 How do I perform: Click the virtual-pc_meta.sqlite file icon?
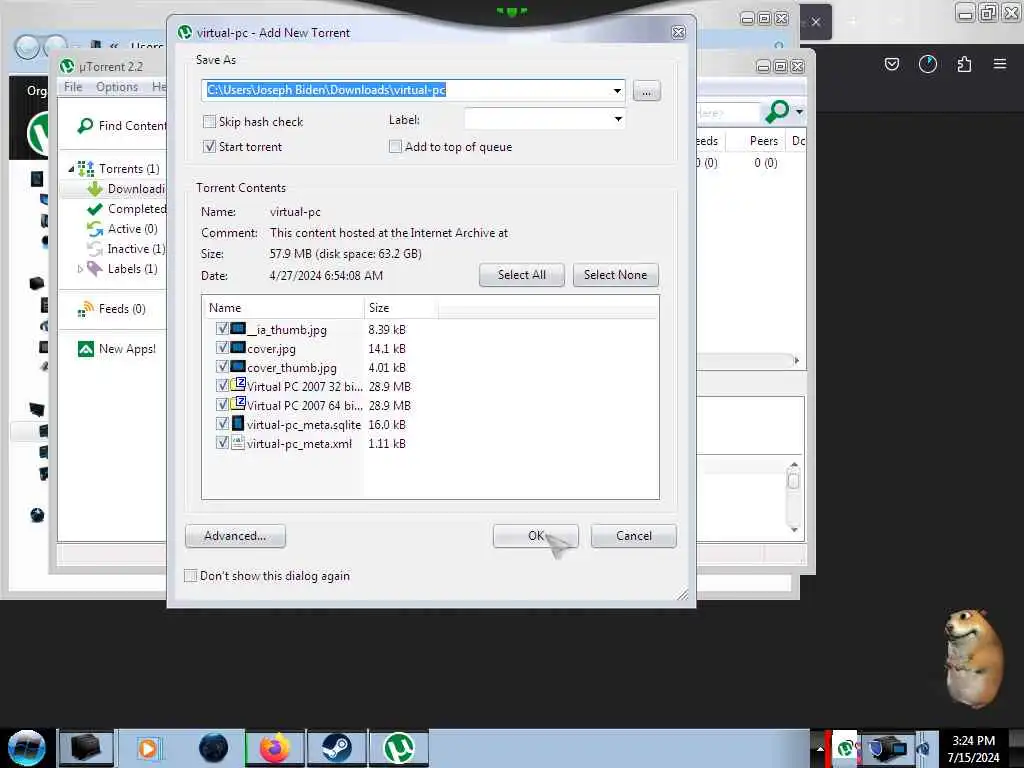tap(238, 423)
